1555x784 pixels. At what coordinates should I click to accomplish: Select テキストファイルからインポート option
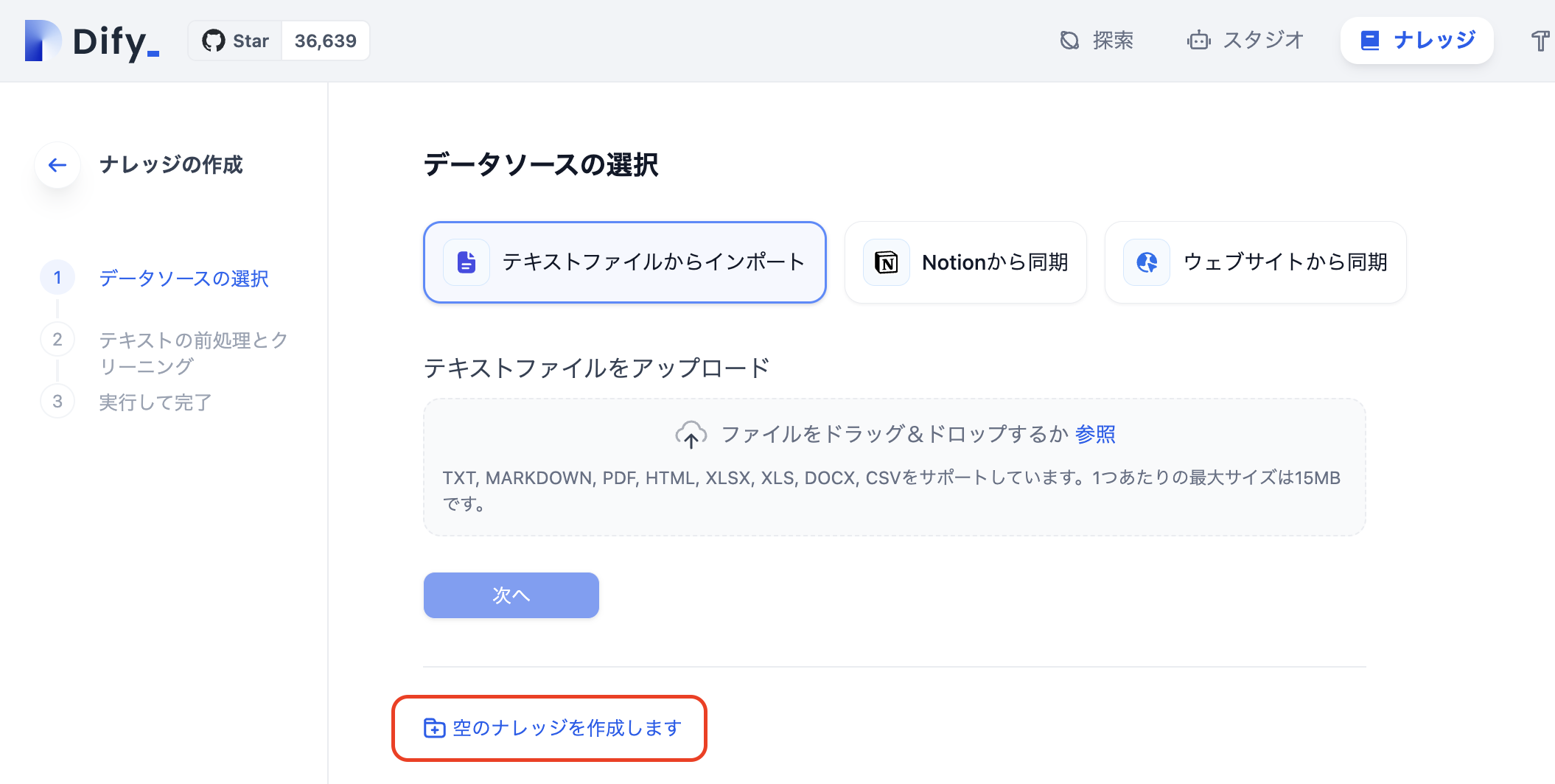coord(624,262)
